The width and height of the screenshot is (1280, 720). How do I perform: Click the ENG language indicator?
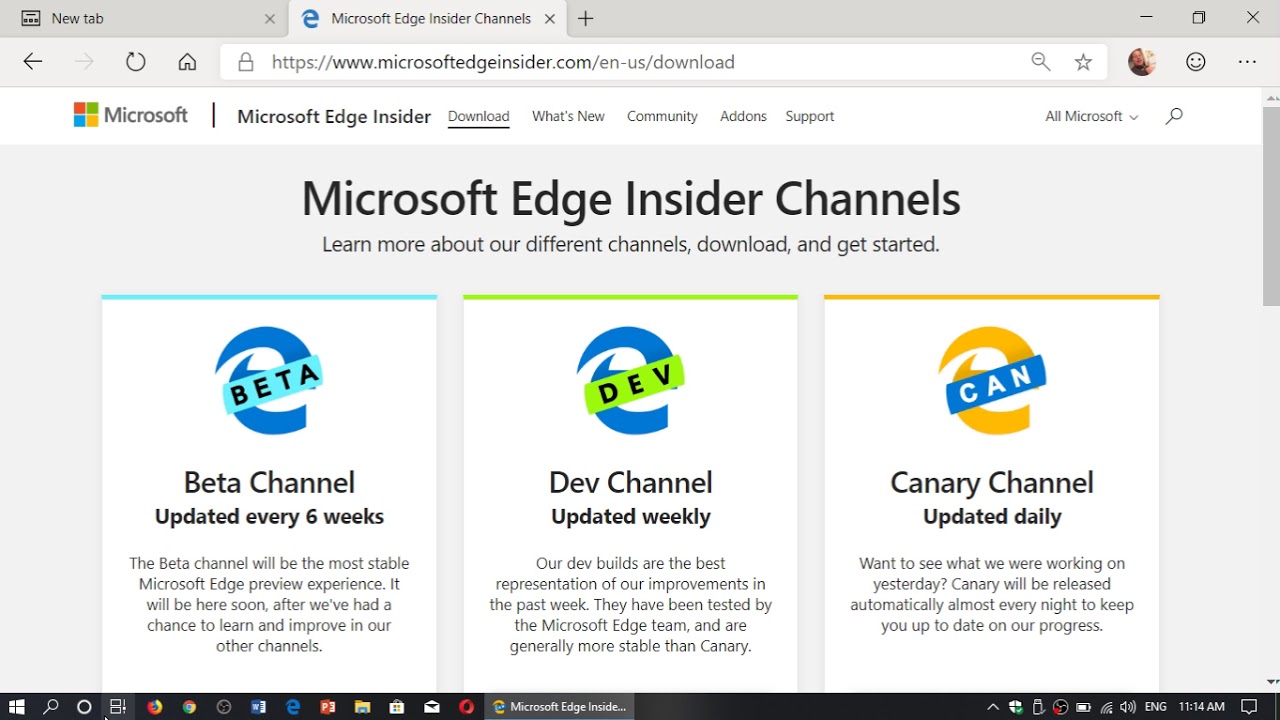click(1155, 706)
